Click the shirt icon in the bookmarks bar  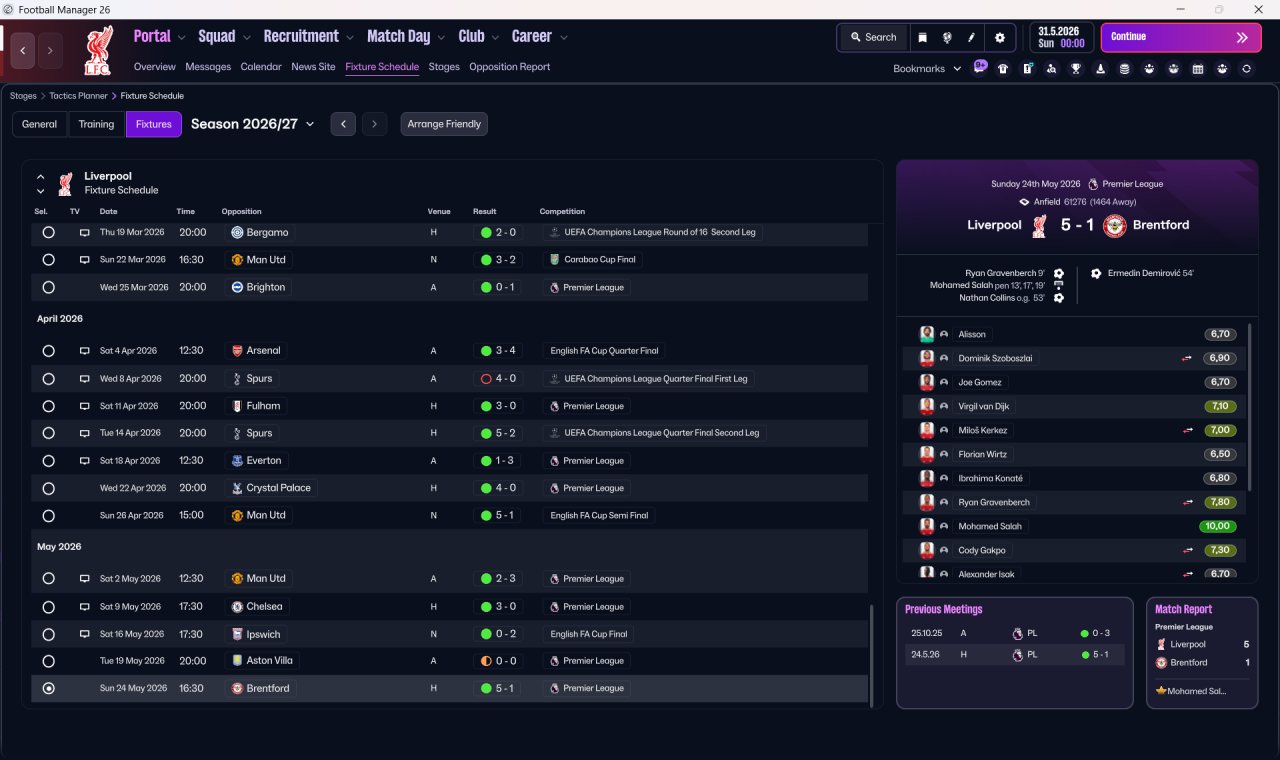pyautogui.click(x=1003, y=69)
